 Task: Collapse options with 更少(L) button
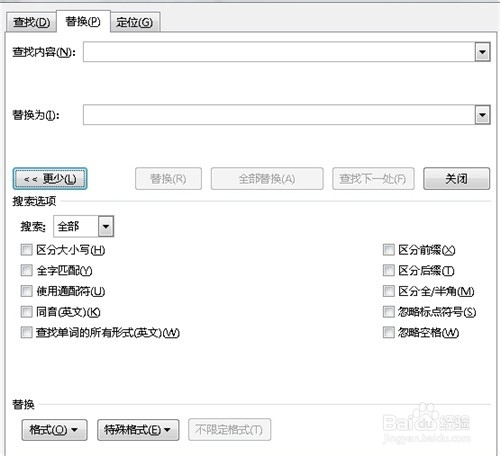click(50, 179)
